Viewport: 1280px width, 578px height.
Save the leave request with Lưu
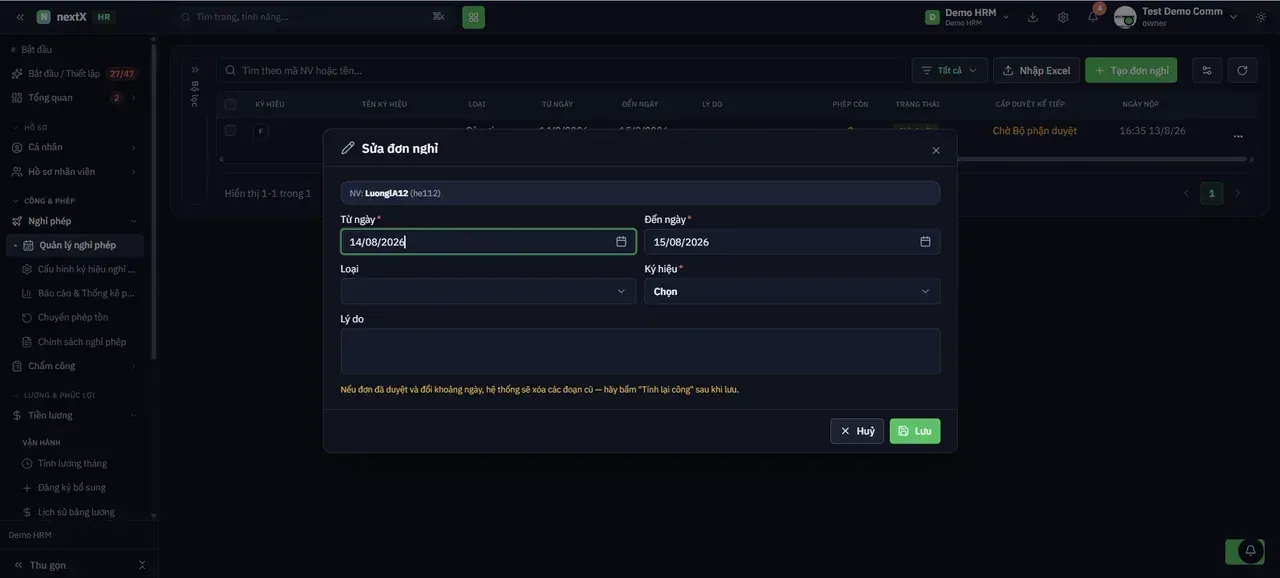(915, 431)
